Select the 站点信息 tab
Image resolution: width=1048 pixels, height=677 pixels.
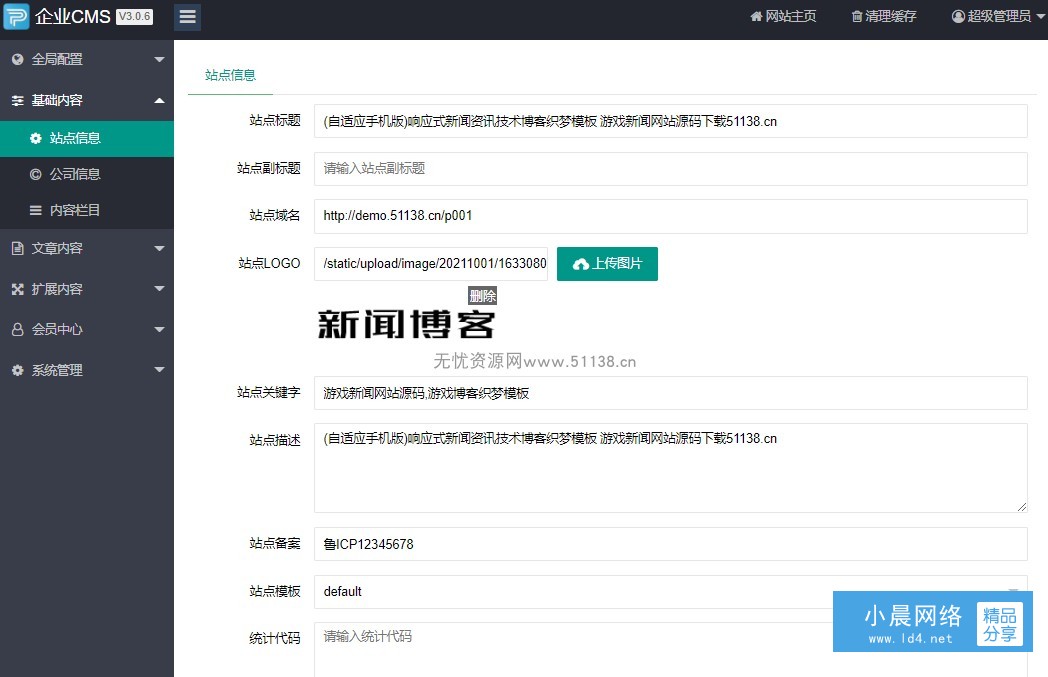230,75
